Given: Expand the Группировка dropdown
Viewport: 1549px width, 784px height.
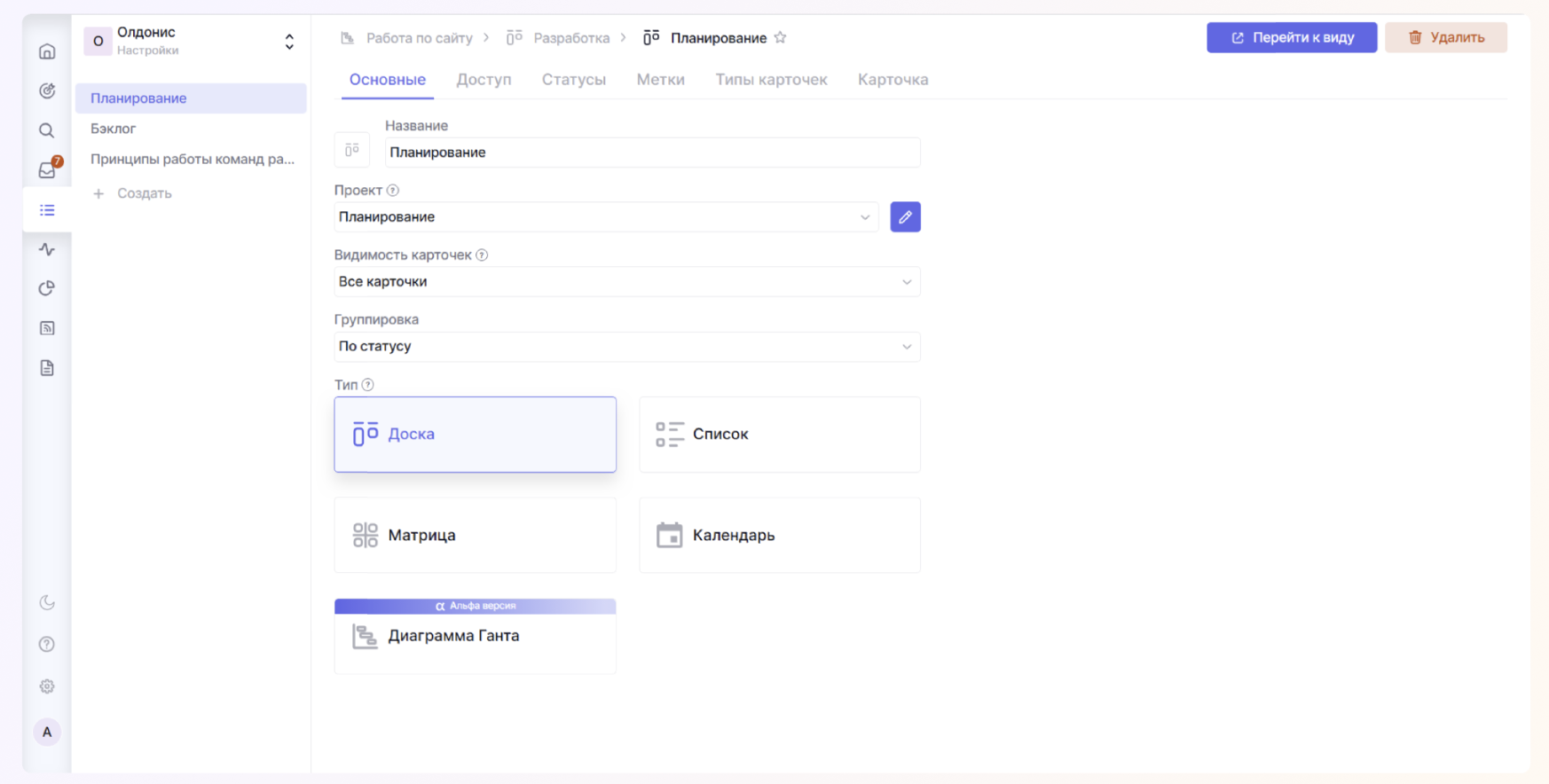Looking at the screenshot, I should tap(626, 347).
